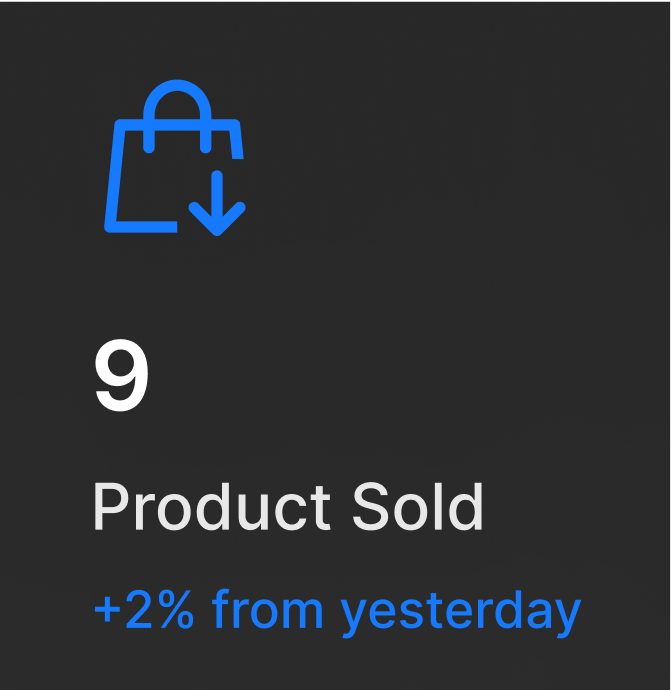Click the "+2% from yesterday" text

point(337,609)
